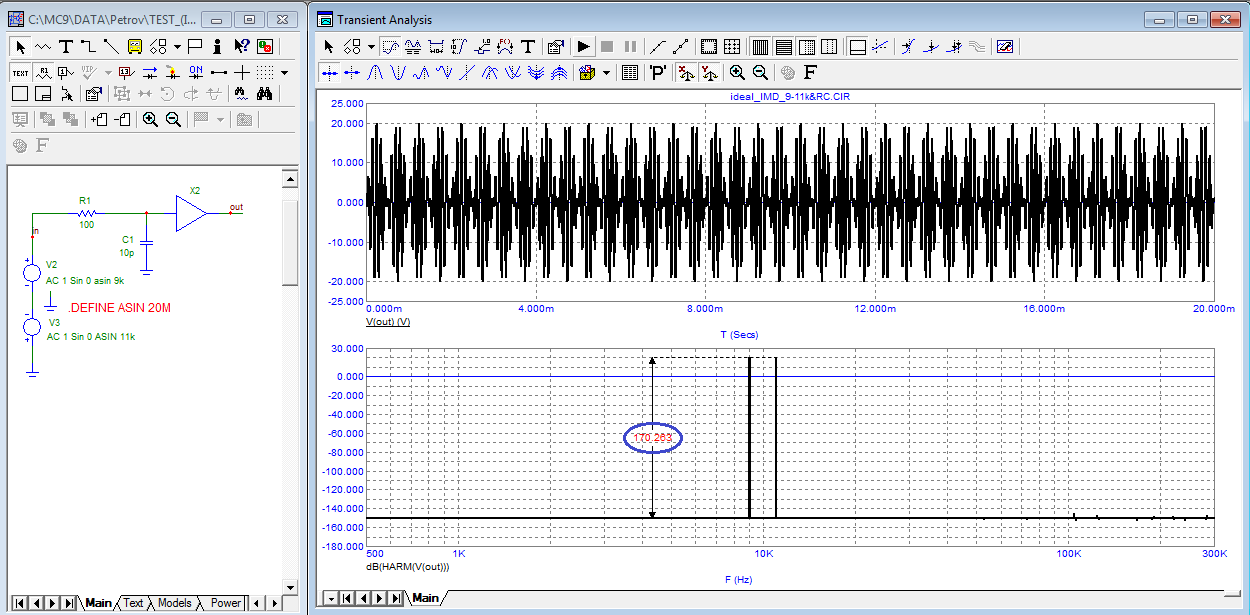Toggle the attribute text R1 display
The image size is (1250, 615).
coord(44,72)
